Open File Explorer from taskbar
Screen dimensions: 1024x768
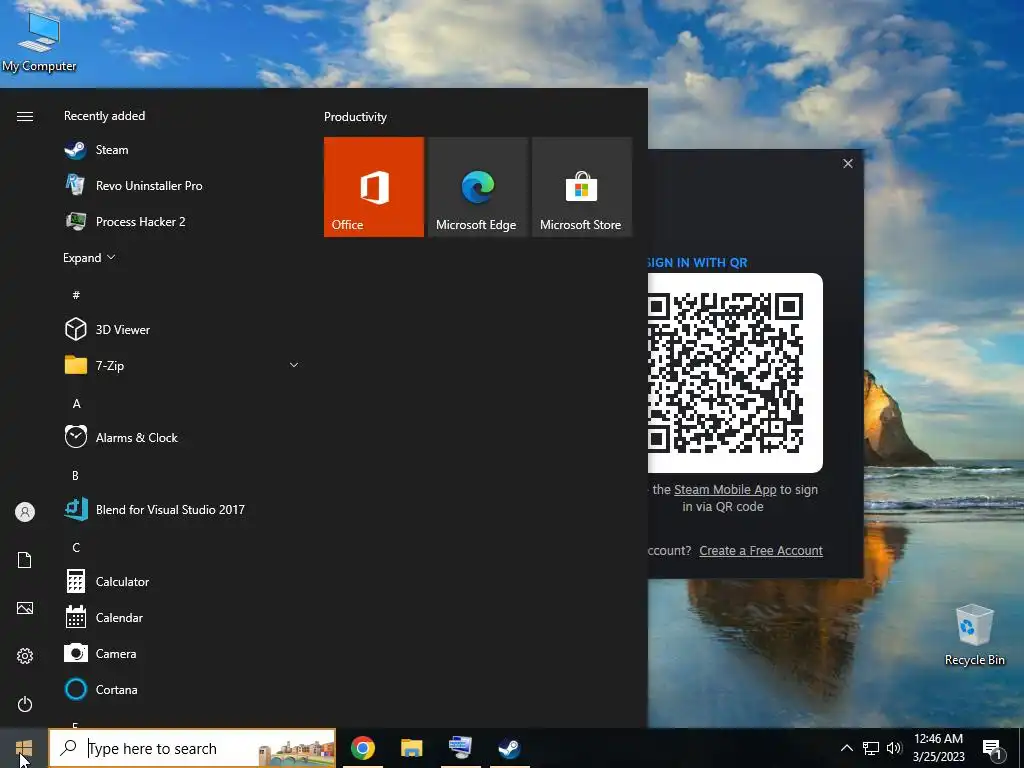[411, 748]
